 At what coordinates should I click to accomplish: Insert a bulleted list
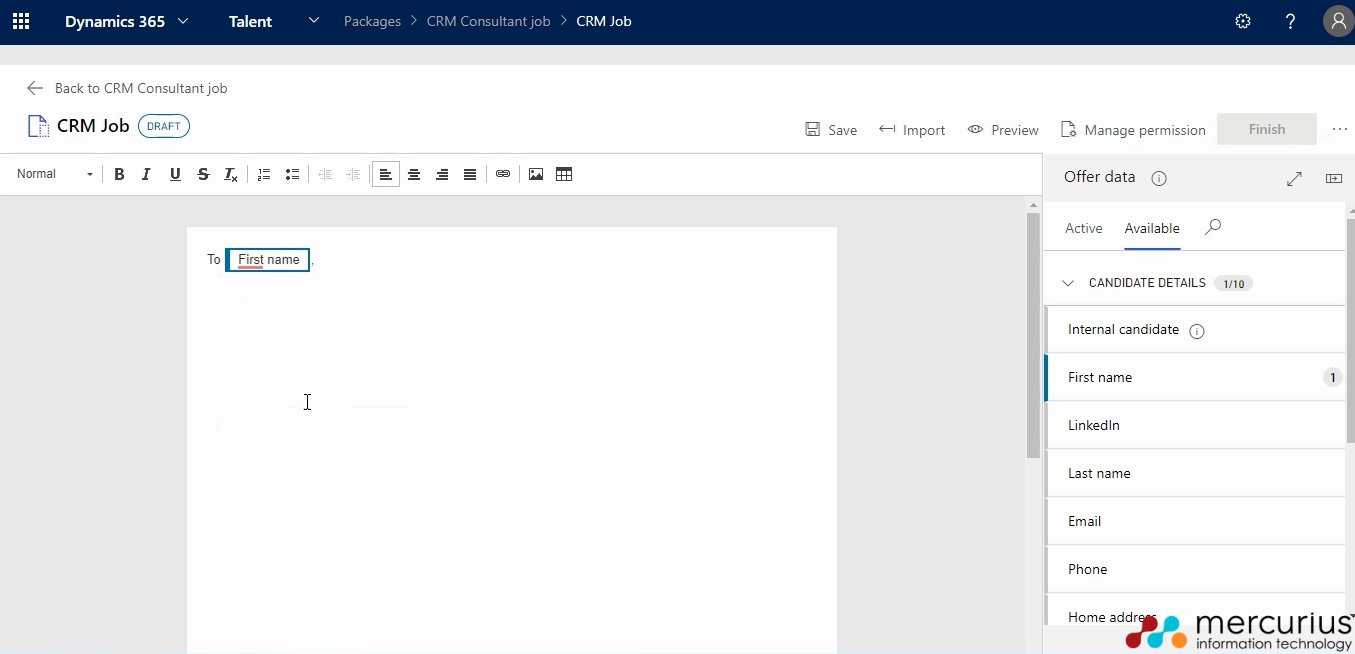(292, 174)
